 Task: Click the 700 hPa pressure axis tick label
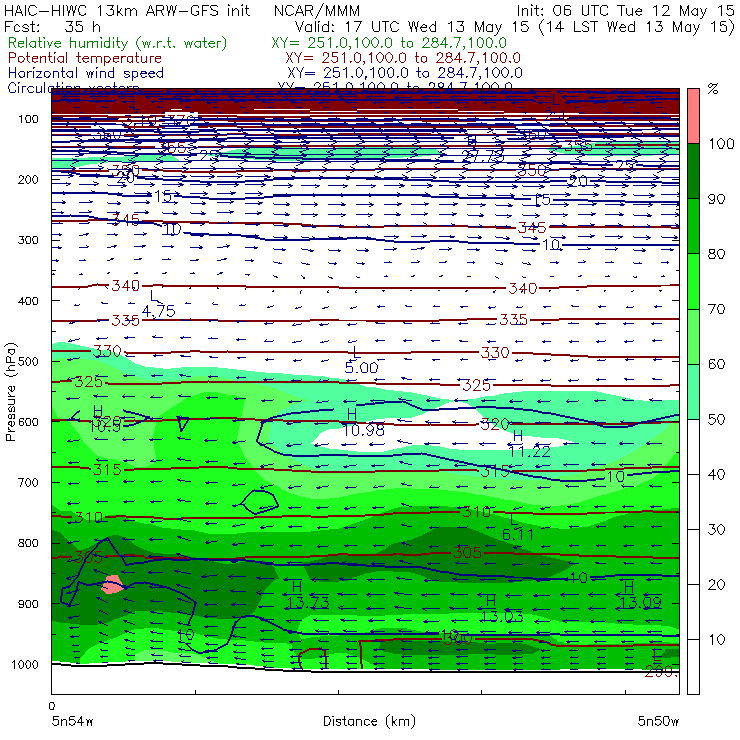[x=28, y=482]
